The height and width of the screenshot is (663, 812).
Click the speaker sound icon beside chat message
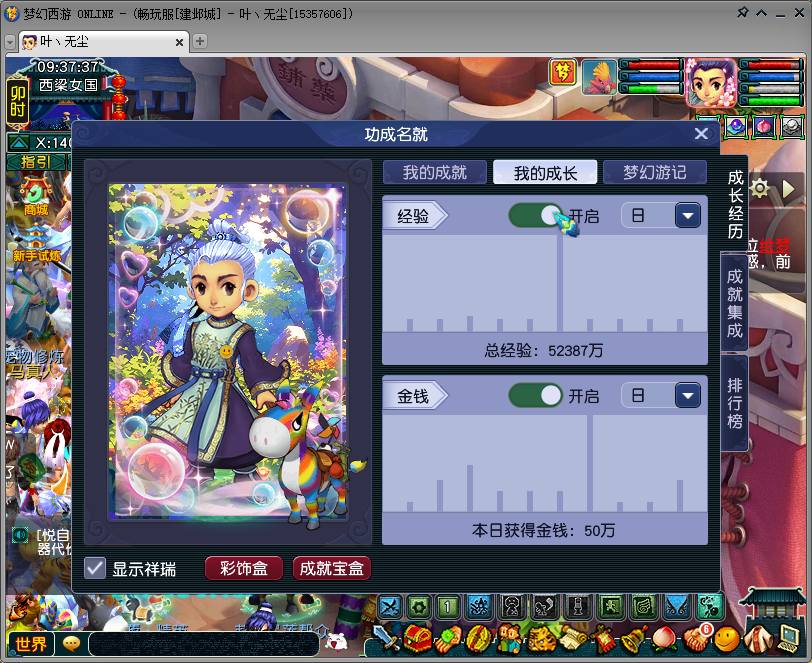[20, 534]
